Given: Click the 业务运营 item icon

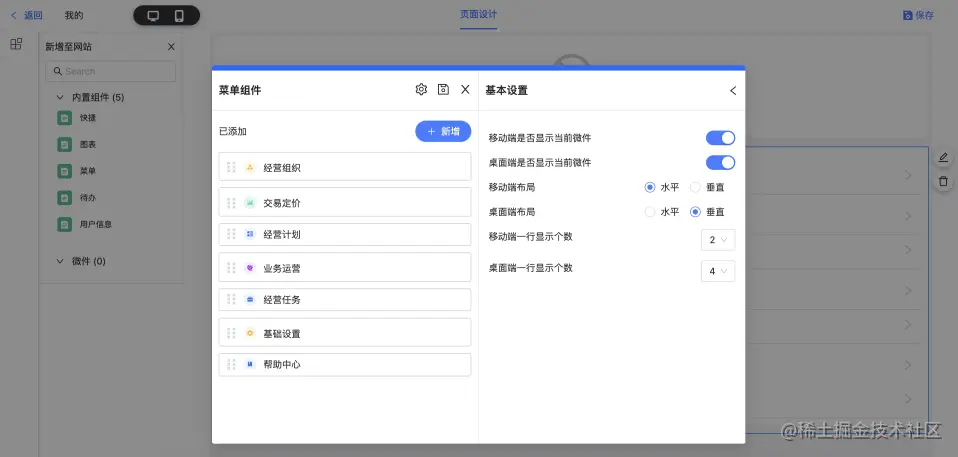Looking at the screenshot, I should pyautogui.click(x=250, y=268).
